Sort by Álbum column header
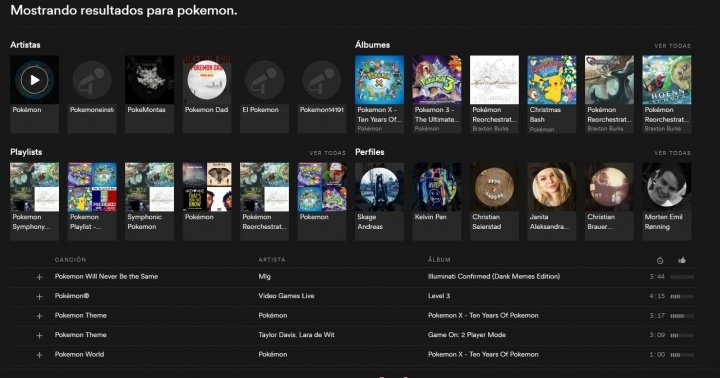 [439, 260]
